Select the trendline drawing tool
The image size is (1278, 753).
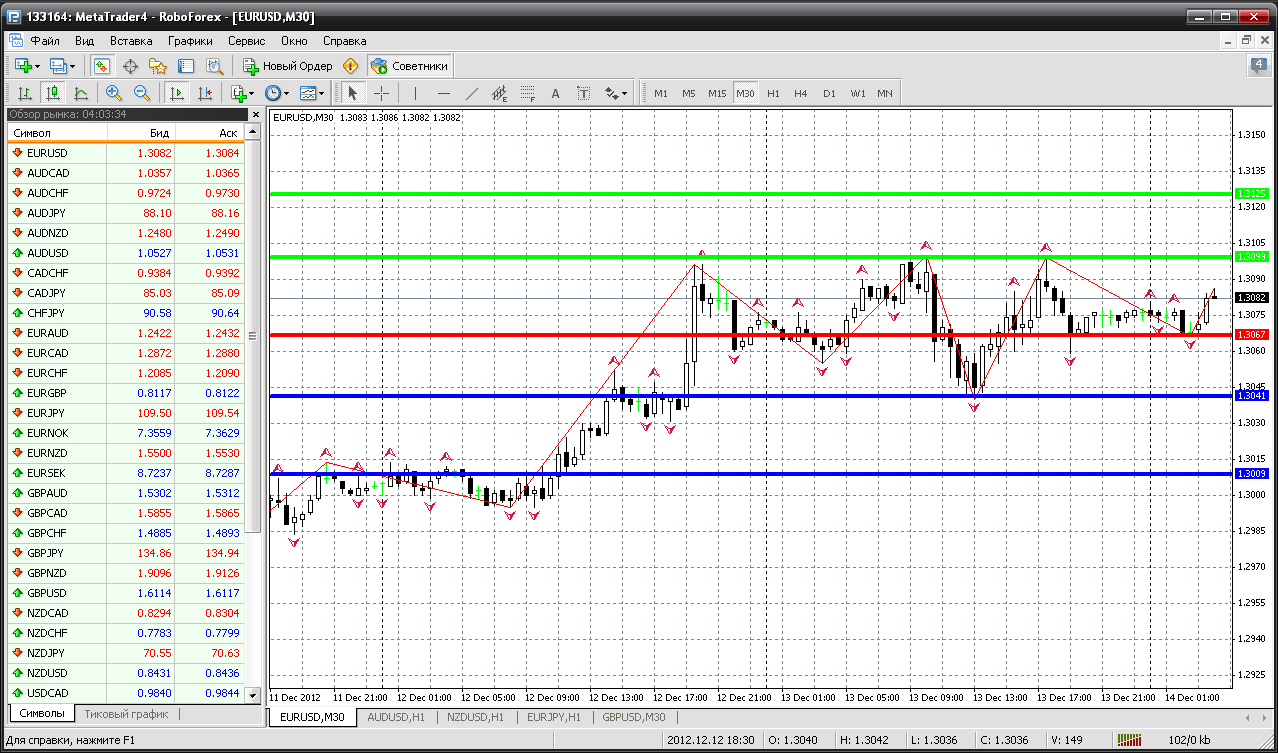click(x=472, y=93)
